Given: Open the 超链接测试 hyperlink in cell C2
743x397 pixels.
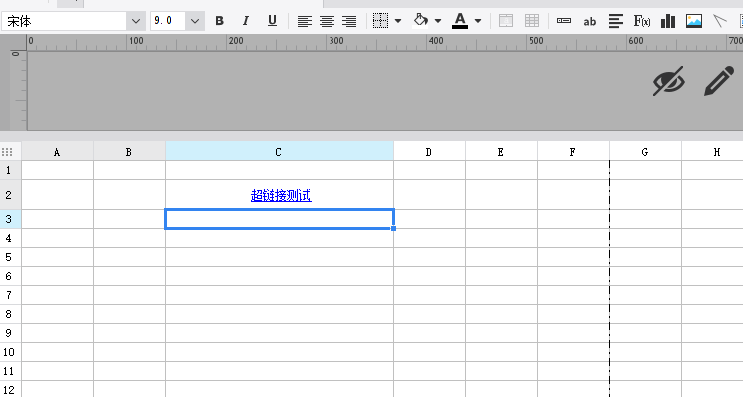Looking at the screenshot, I should 281,195.
